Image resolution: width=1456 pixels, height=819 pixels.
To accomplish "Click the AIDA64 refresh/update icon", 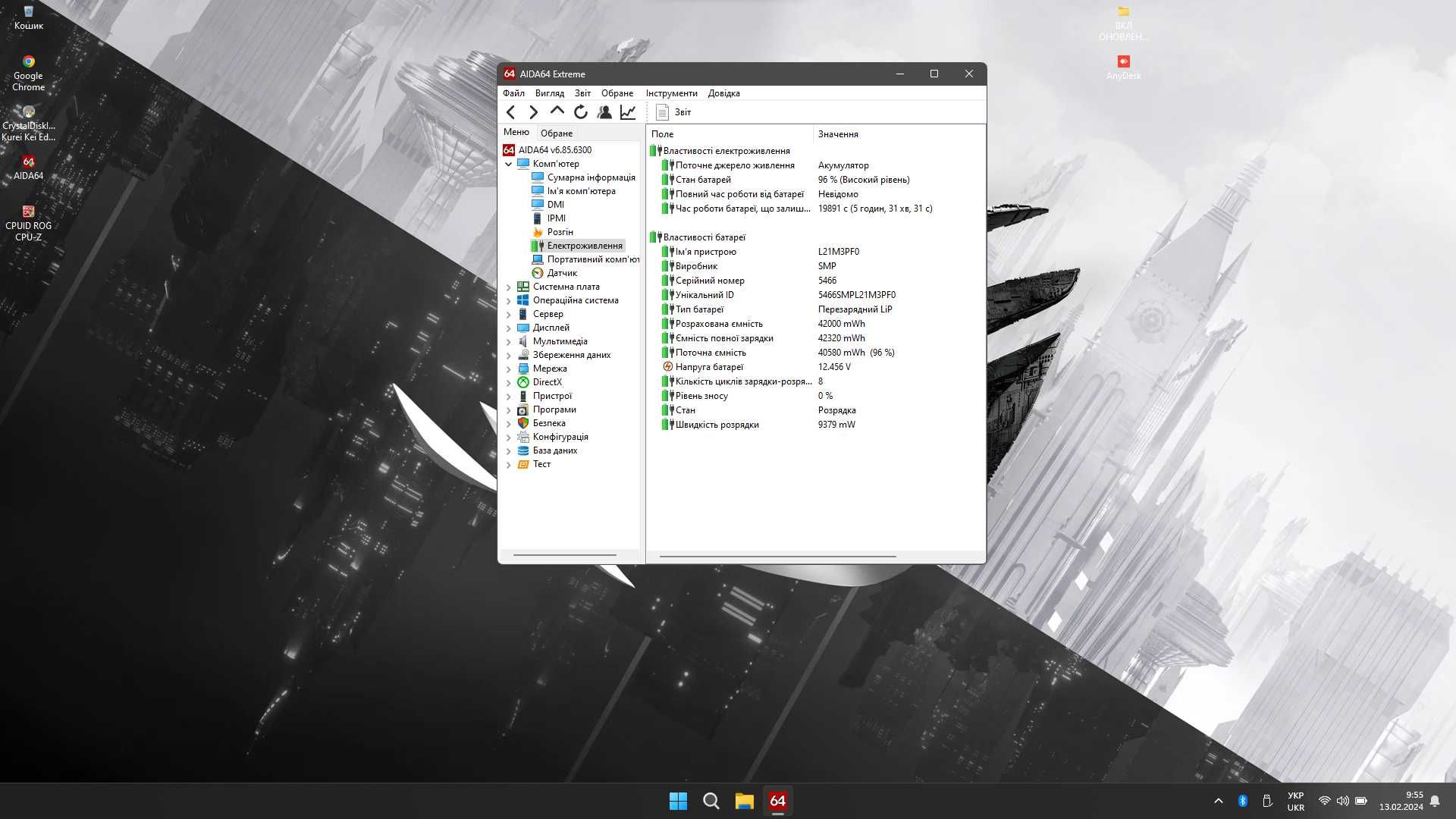I will pyautogui.click(x=580, y=111).
